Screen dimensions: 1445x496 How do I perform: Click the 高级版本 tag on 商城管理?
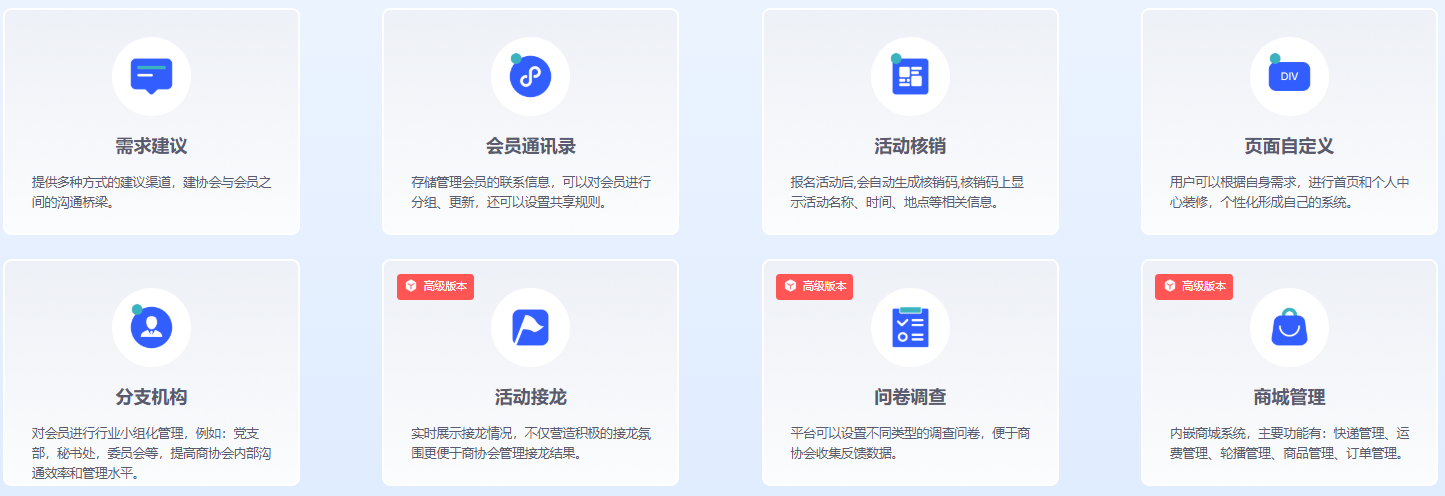click(x=1194, y=286)
